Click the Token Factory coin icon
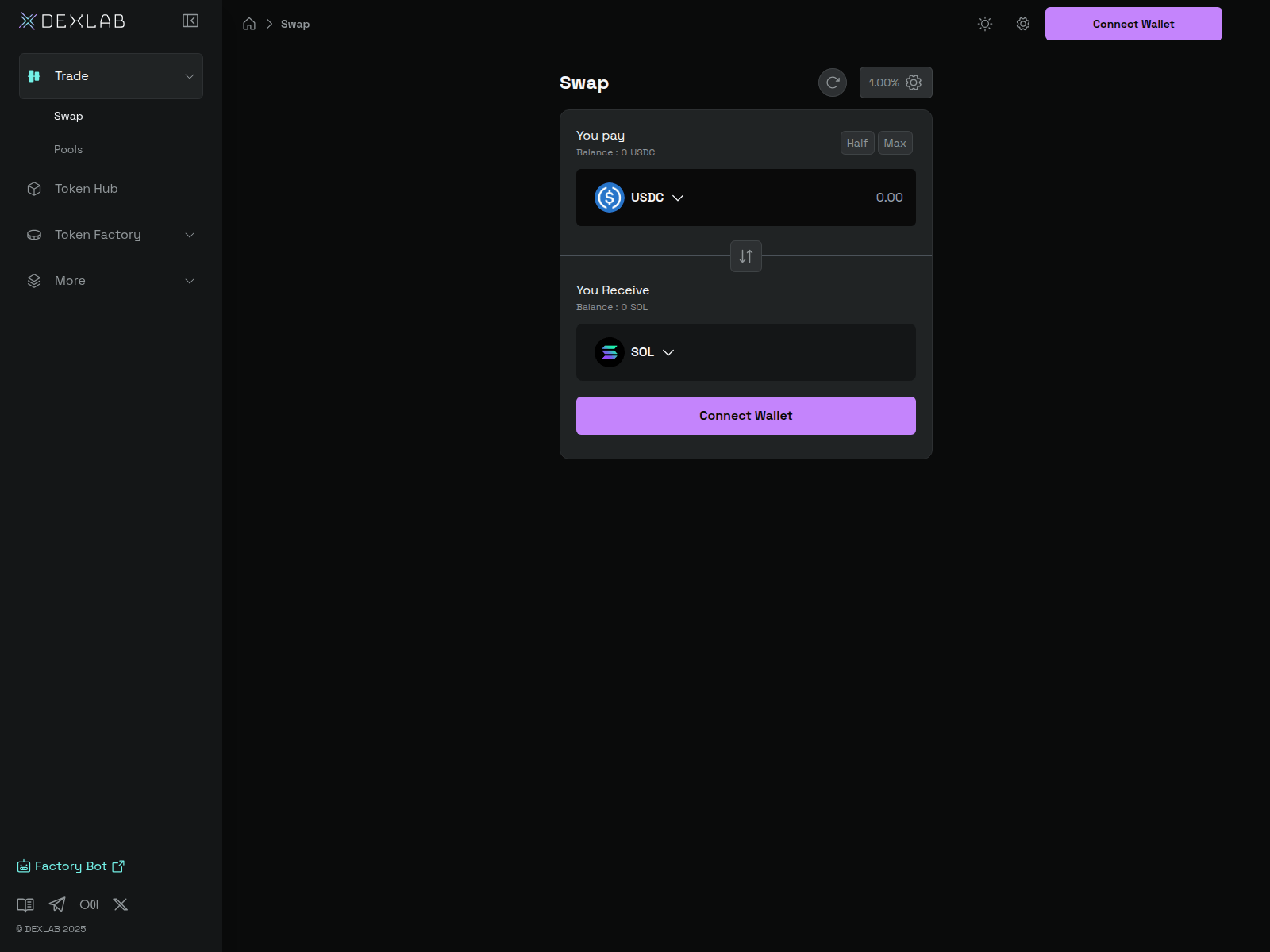 pos(34,235)
